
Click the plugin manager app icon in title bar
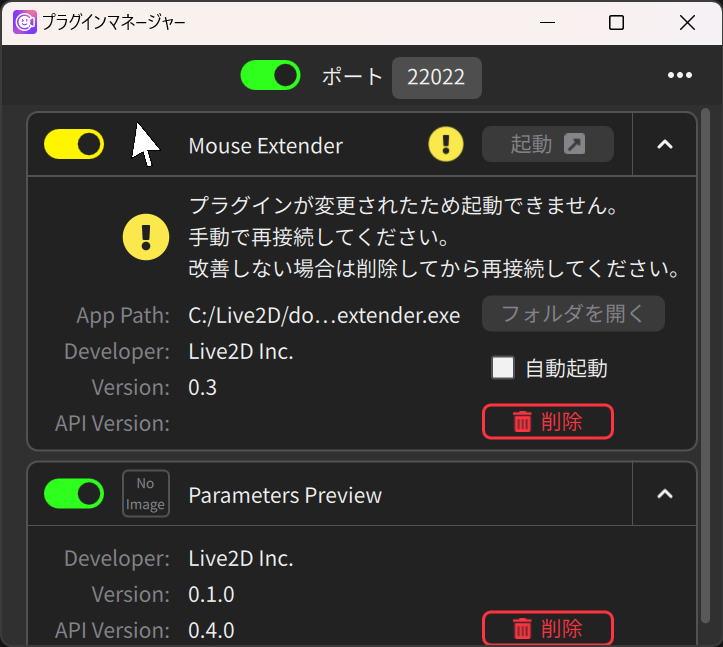point(24,22)
